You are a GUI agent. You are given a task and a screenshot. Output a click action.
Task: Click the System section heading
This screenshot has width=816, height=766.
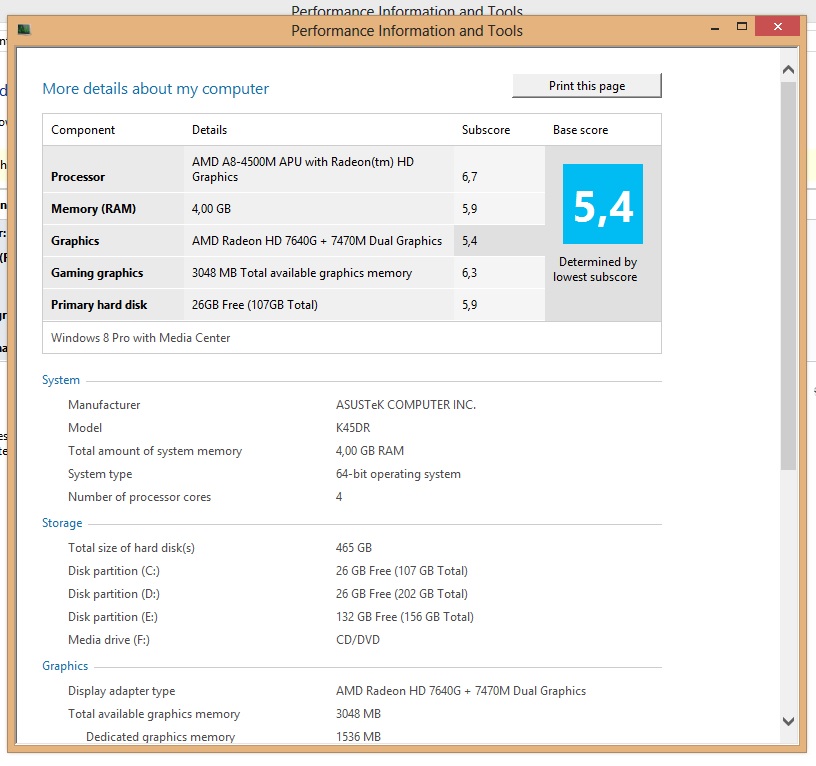[61, 380]
